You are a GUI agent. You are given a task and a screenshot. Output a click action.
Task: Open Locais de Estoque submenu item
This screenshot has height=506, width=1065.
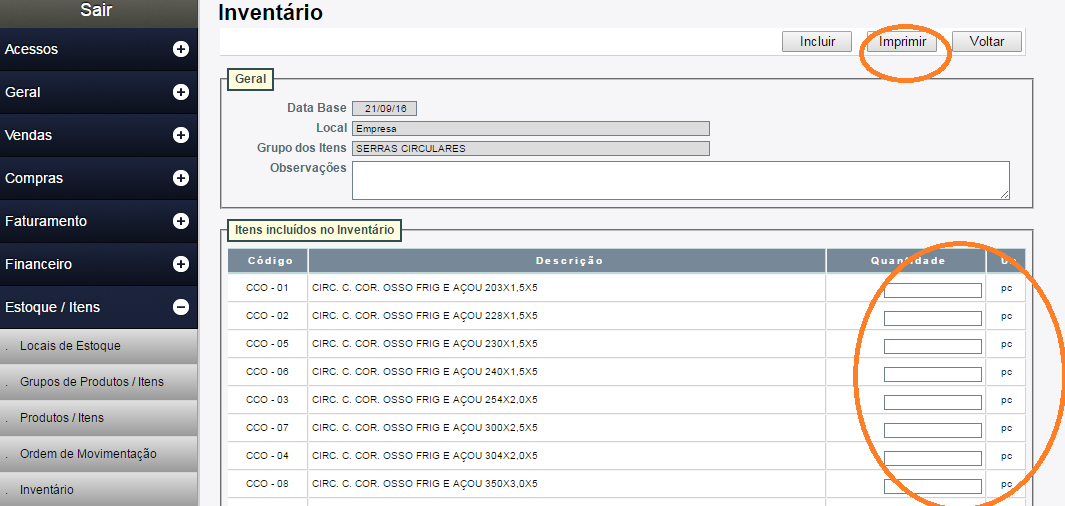click(x=70, y=346)
